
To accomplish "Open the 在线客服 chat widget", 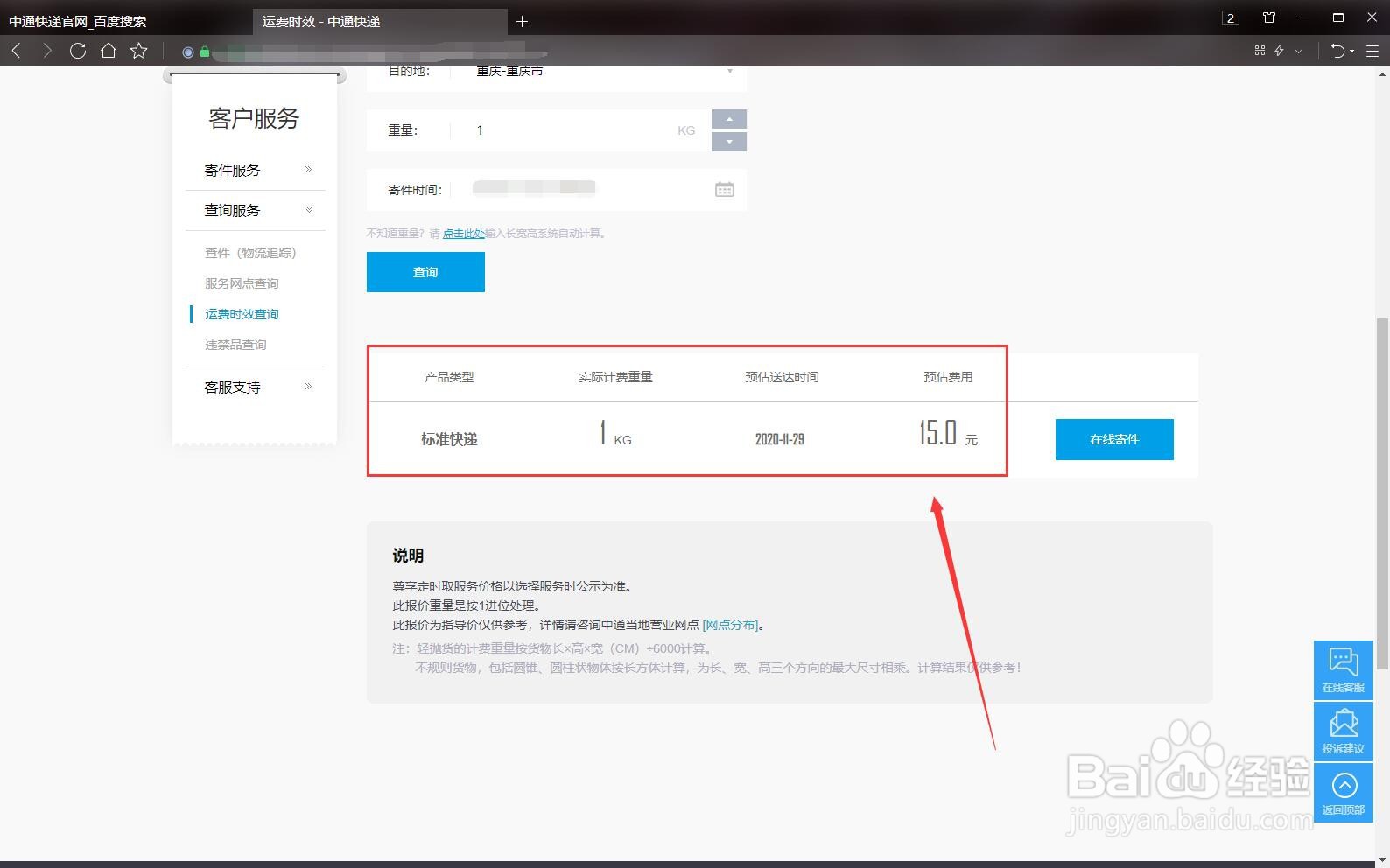I will tap(1343, 669).
